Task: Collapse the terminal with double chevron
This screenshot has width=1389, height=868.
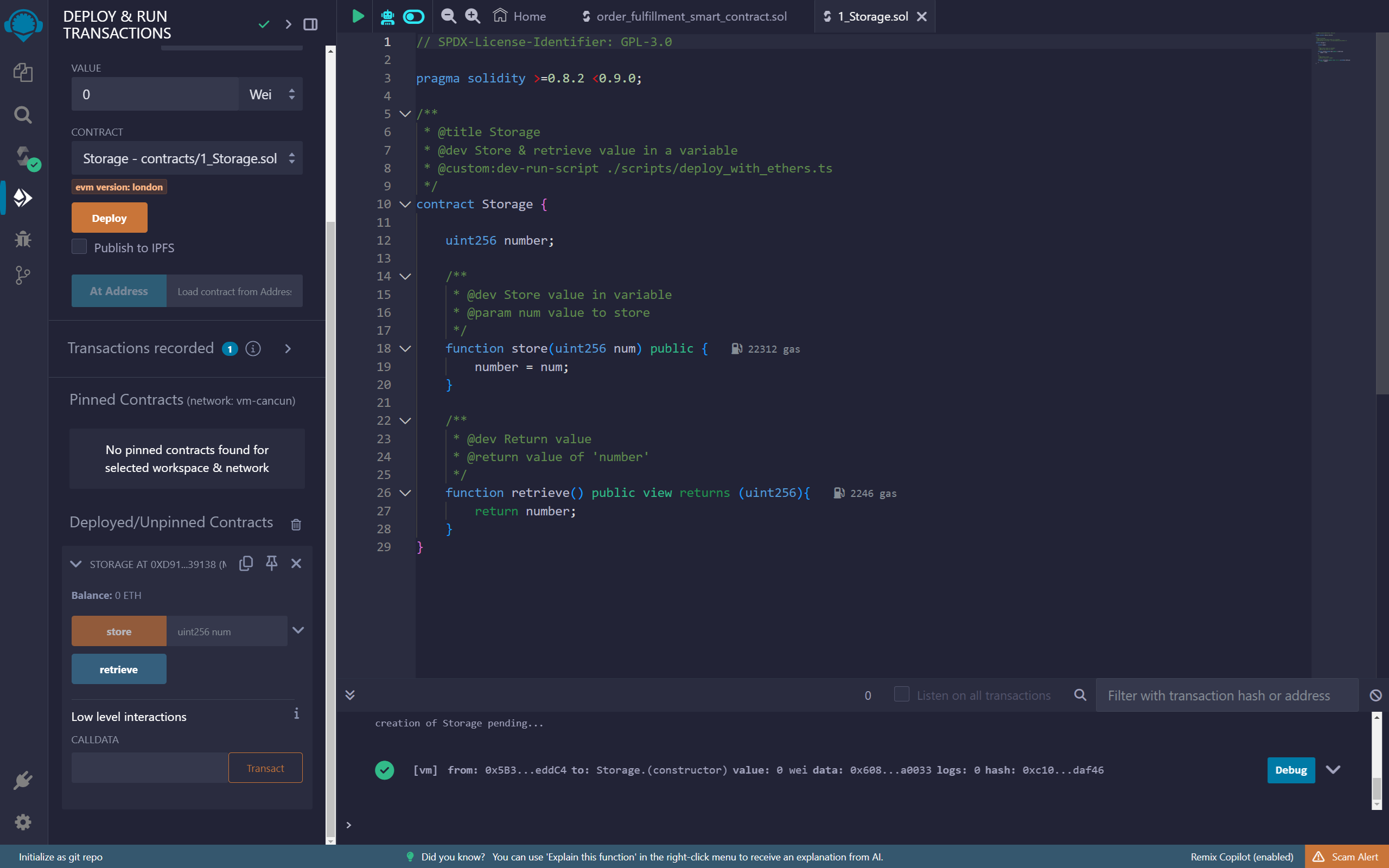Action: pos(349,695)
